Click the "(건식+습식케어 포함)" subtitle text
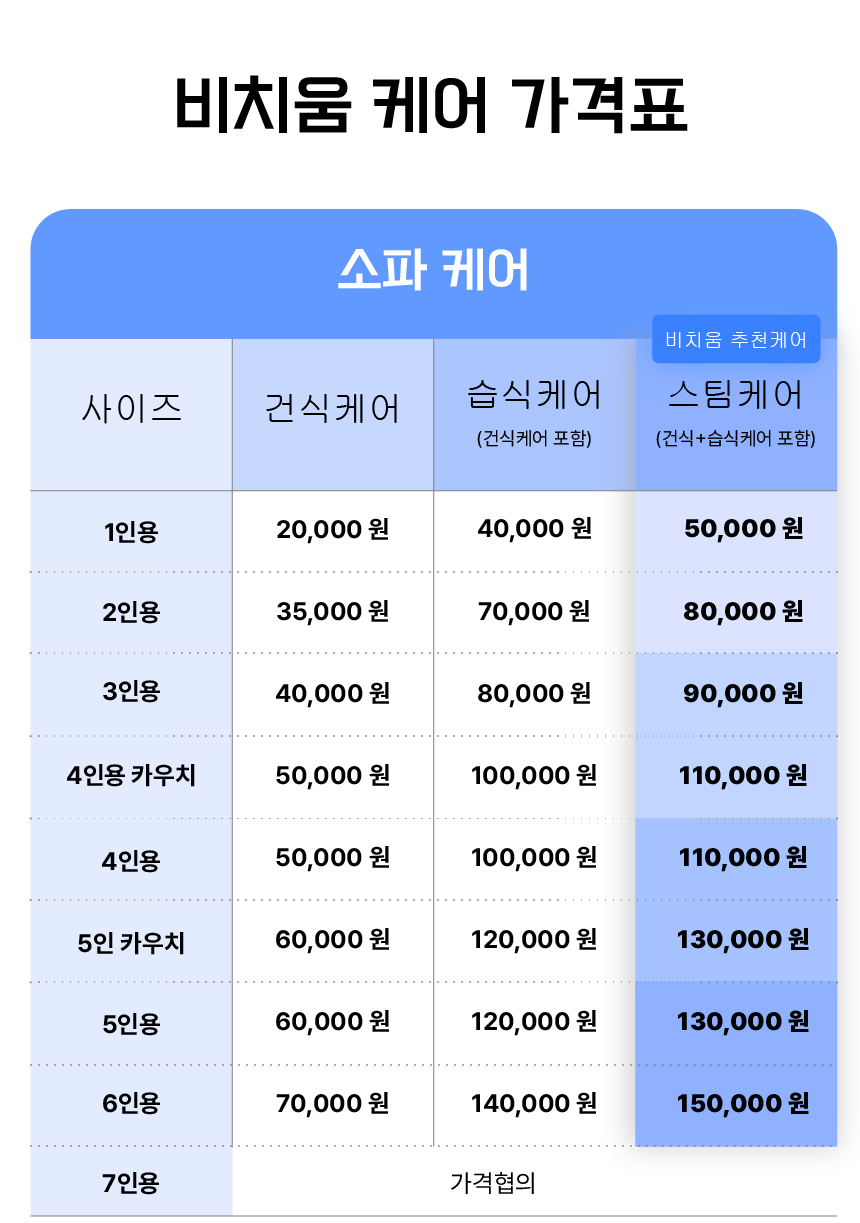 735,439
